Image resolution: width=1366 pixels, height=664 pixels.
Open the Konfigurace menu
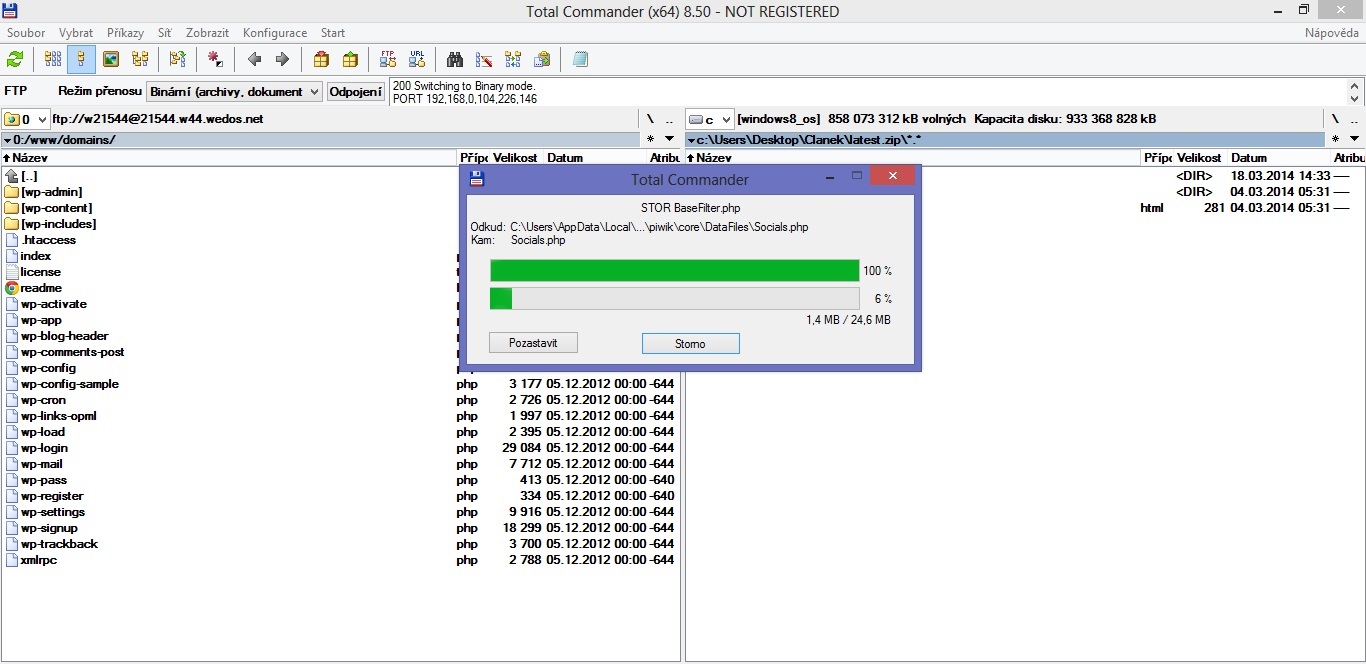pyautogui.click(x=275, y=33)
